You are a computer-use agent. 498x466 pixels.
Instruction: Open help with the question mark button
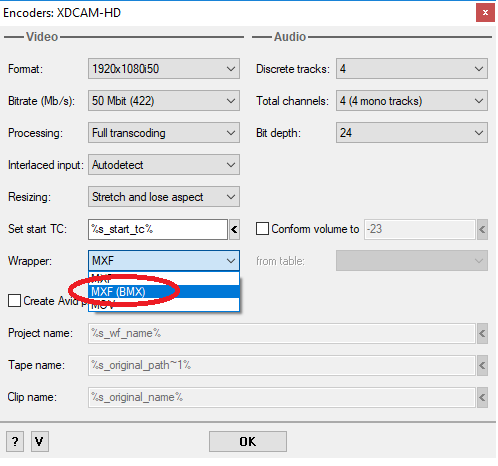[15, 442]
